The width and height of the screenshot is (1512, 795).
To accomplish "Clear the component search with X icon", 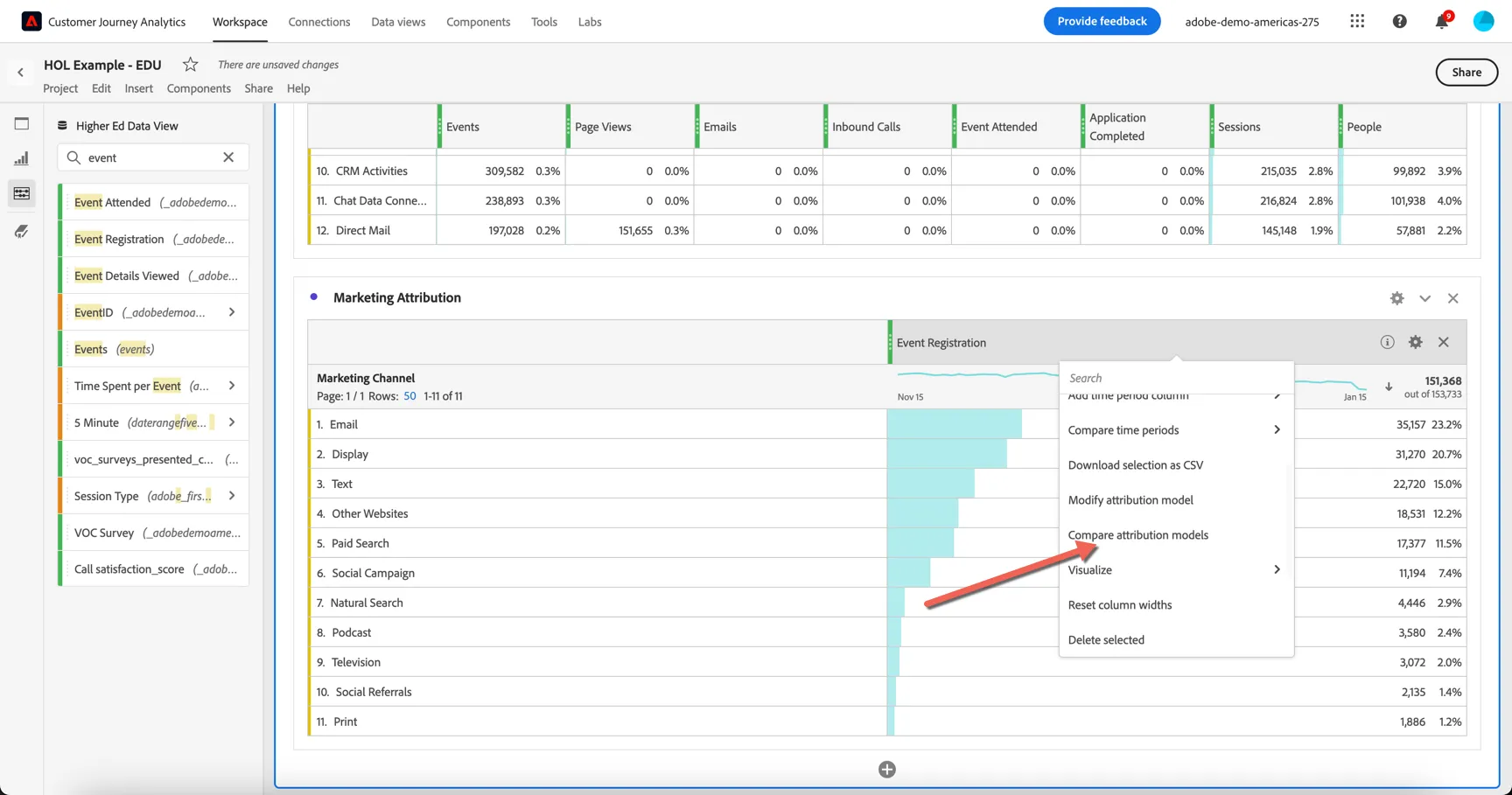I will coord(228,157).
